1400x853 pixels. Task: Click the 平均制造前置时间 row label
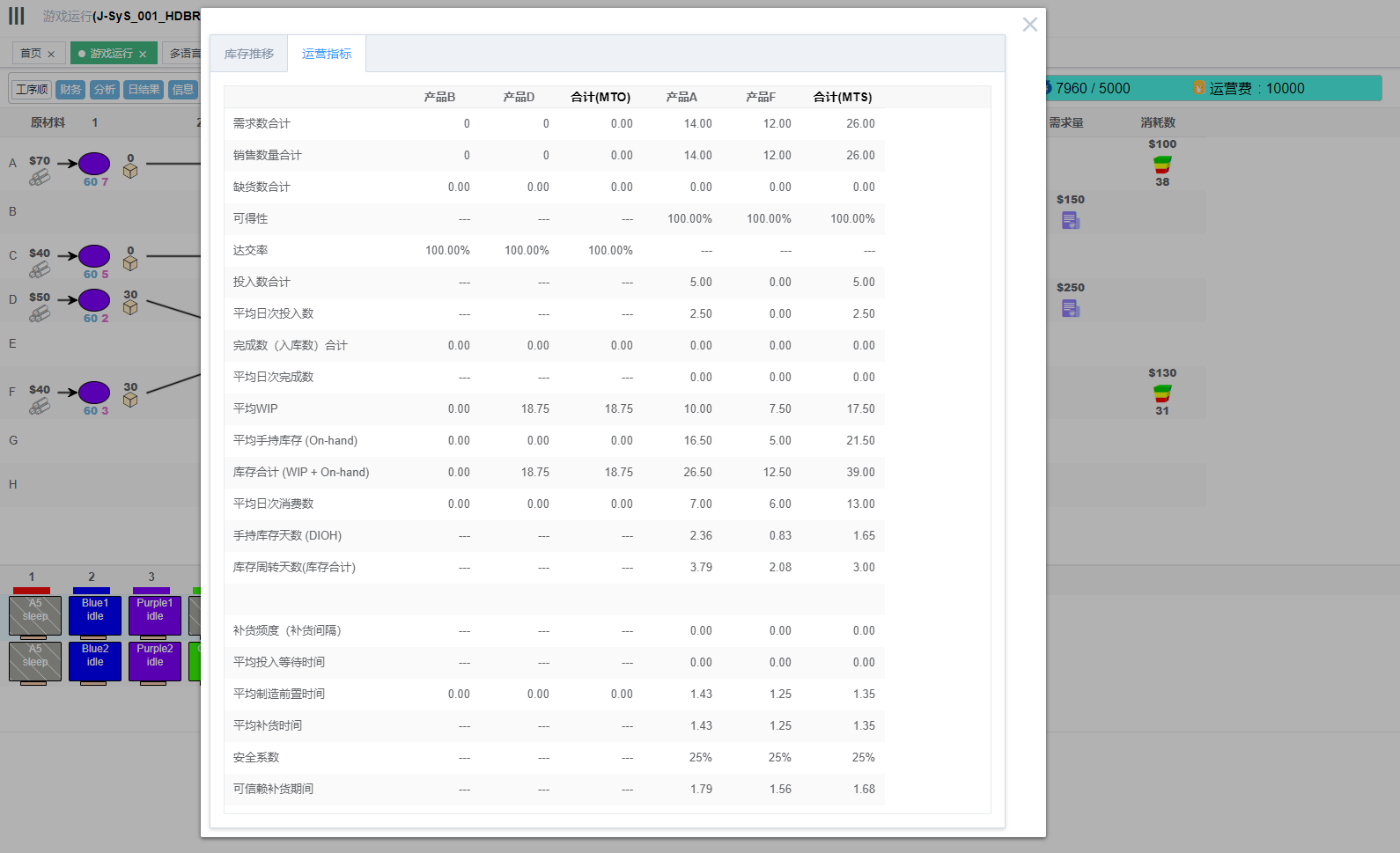(x=278, y=694)
